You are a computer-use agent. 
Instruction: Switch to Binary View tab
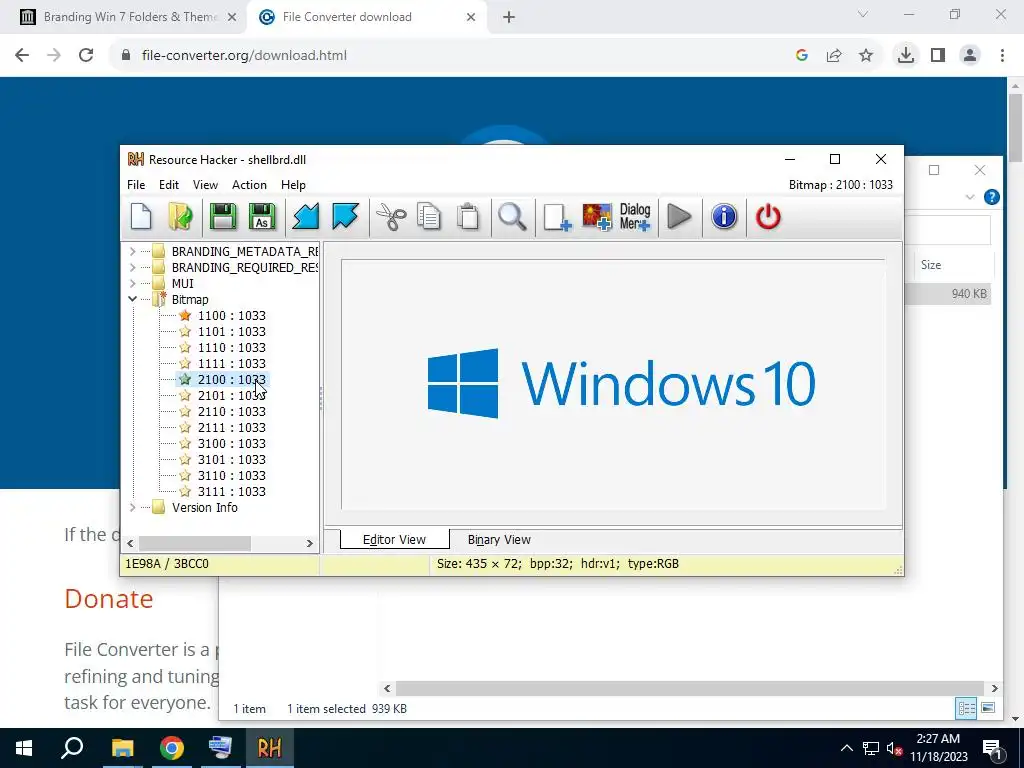(x=499, y=539)
